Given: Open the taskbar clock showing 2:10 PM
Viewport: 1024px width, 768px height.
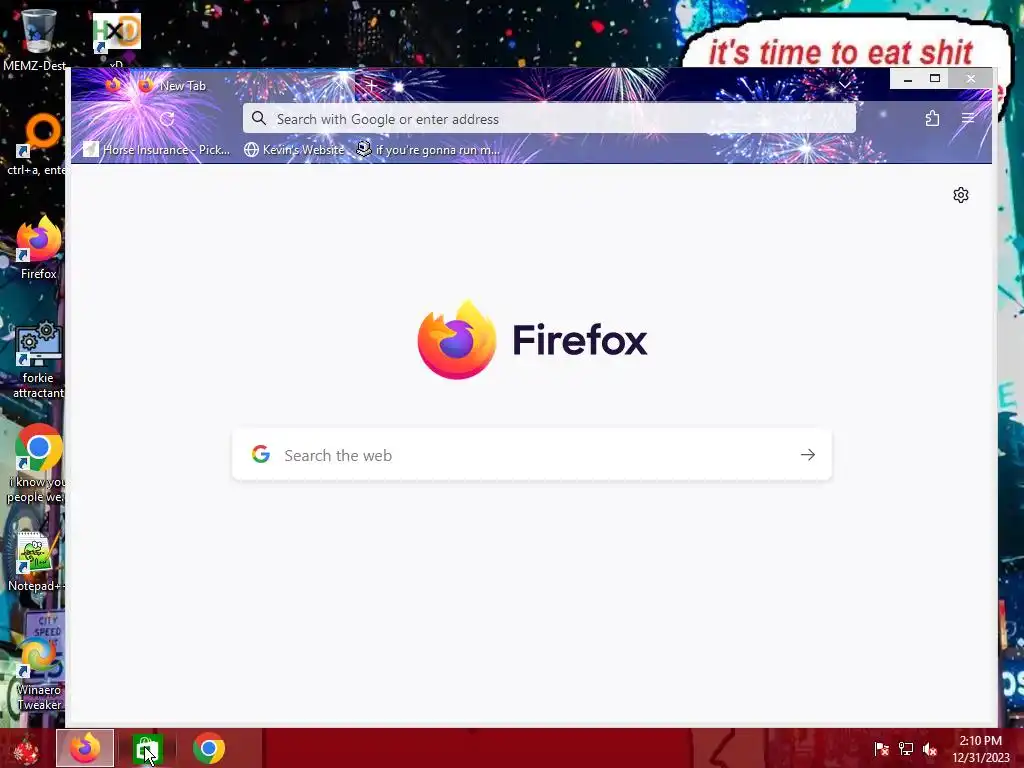Looking at the screenshot, I should (x=980, y=748).
